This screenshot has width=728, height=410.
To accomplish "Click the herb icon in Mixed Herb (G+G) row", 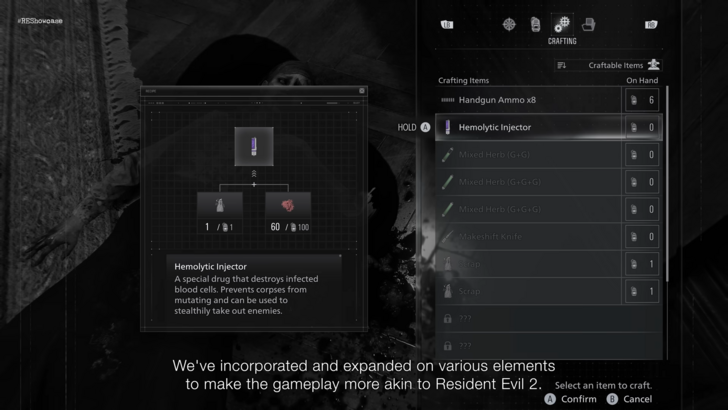I will click(x=448, y=155).
